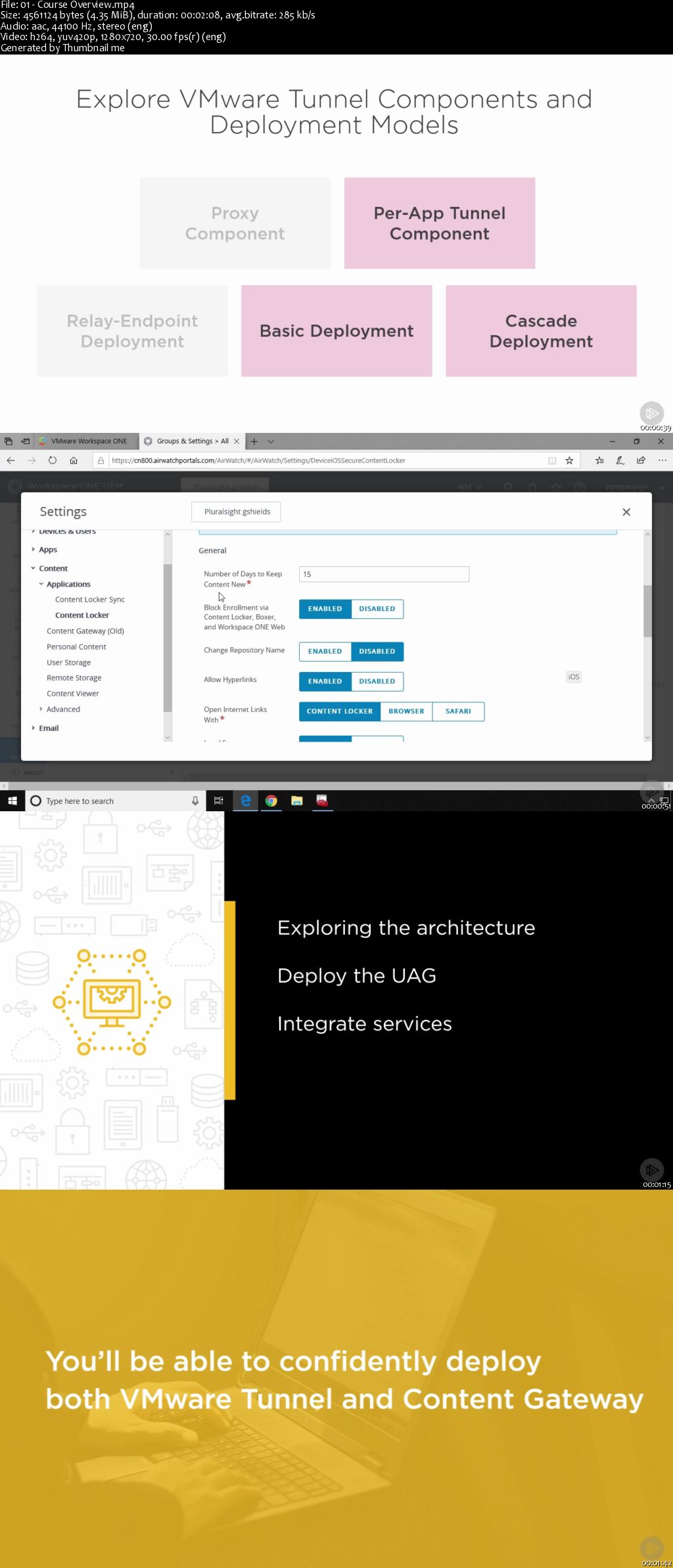Open the Windows Start menu
This screenshot has width=673, height=1568.
12,801
